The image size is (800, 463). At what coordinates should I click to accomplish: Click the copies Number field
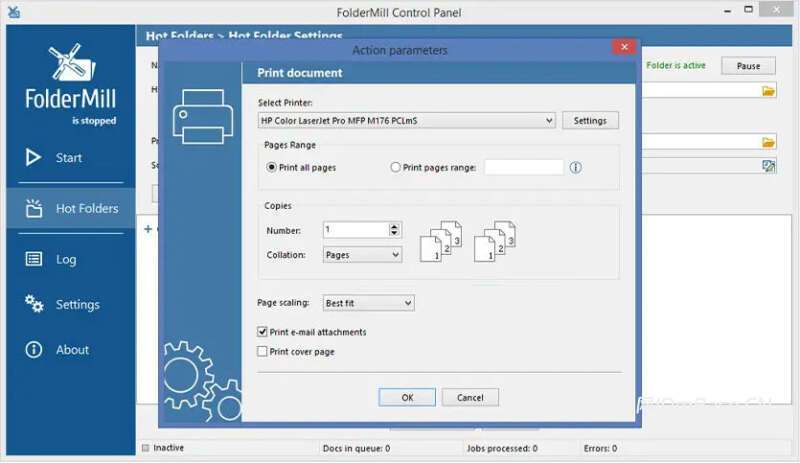[x=356, y=230]
